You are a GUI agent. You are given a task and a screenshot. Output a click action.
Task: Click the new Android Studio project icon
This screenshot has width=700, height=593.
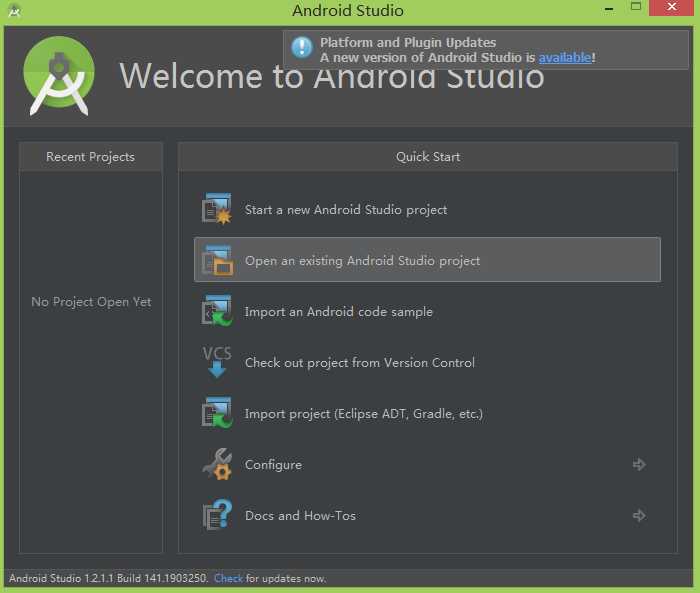[217, 209]
